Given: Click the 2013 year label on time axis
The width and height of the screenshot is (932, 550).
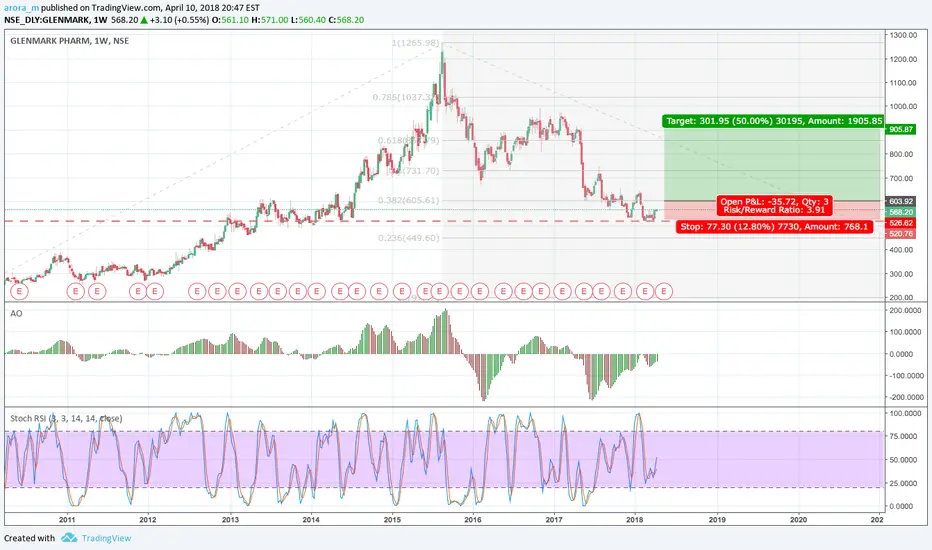Looking at the screenshot, I should (231, 520).
